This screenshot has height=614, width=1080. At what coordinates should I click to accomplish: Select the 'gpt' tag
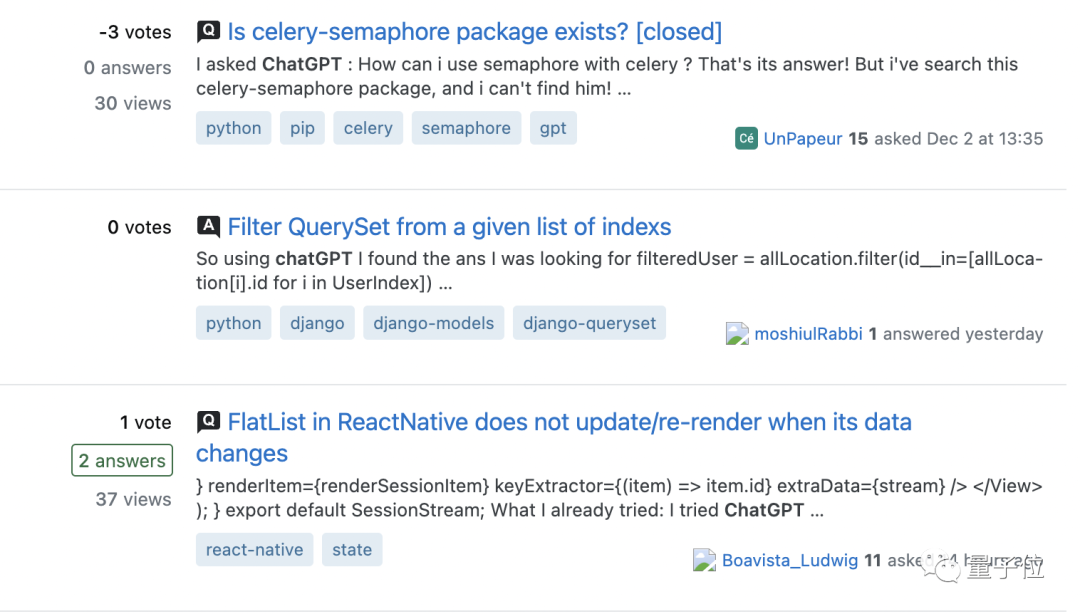553,128
